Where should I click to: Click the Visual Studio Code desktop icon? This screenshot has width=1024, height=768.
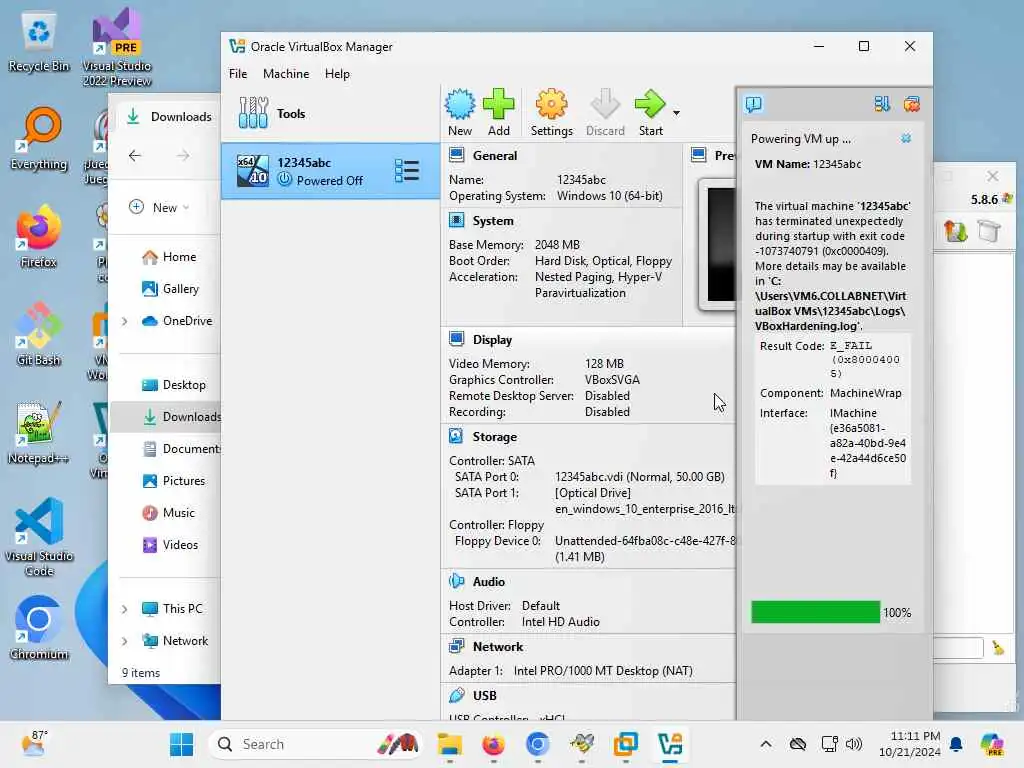point(39,537)
